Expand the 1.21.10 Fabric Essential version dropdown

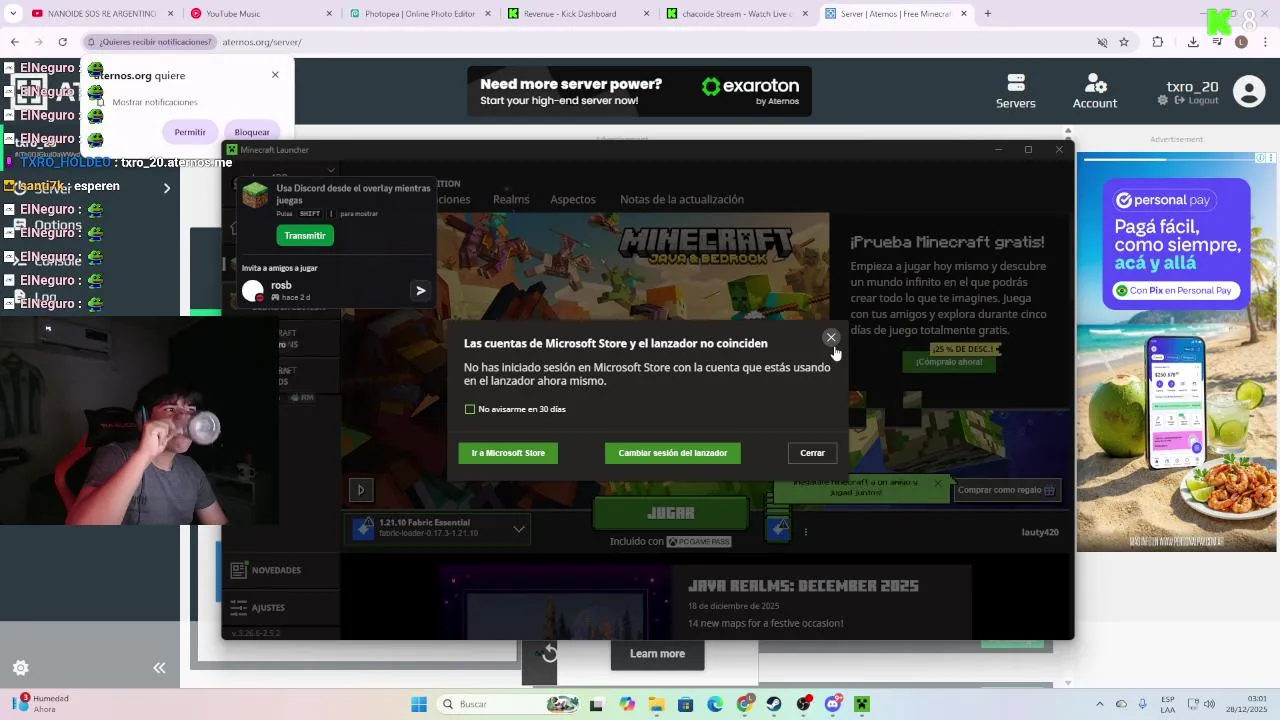519,528
